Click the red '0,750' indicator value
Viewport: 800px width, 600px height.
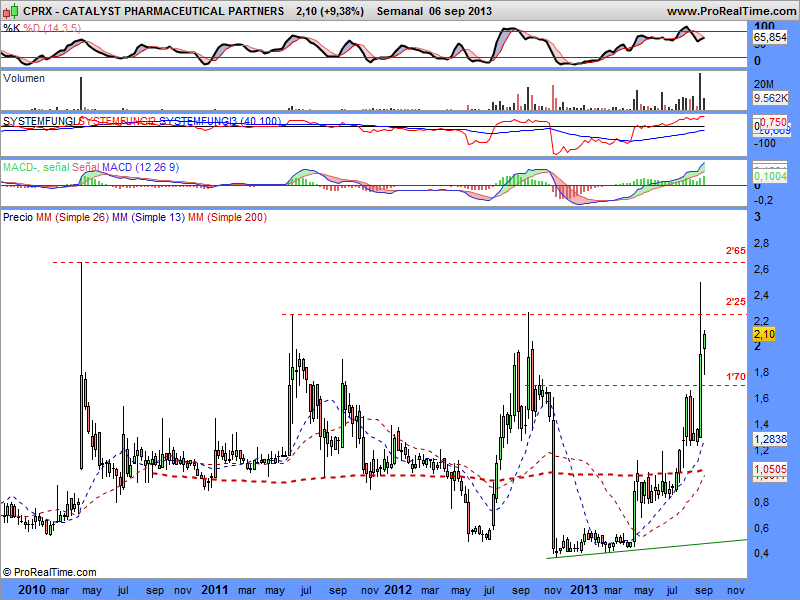click(x=773, y=122)
